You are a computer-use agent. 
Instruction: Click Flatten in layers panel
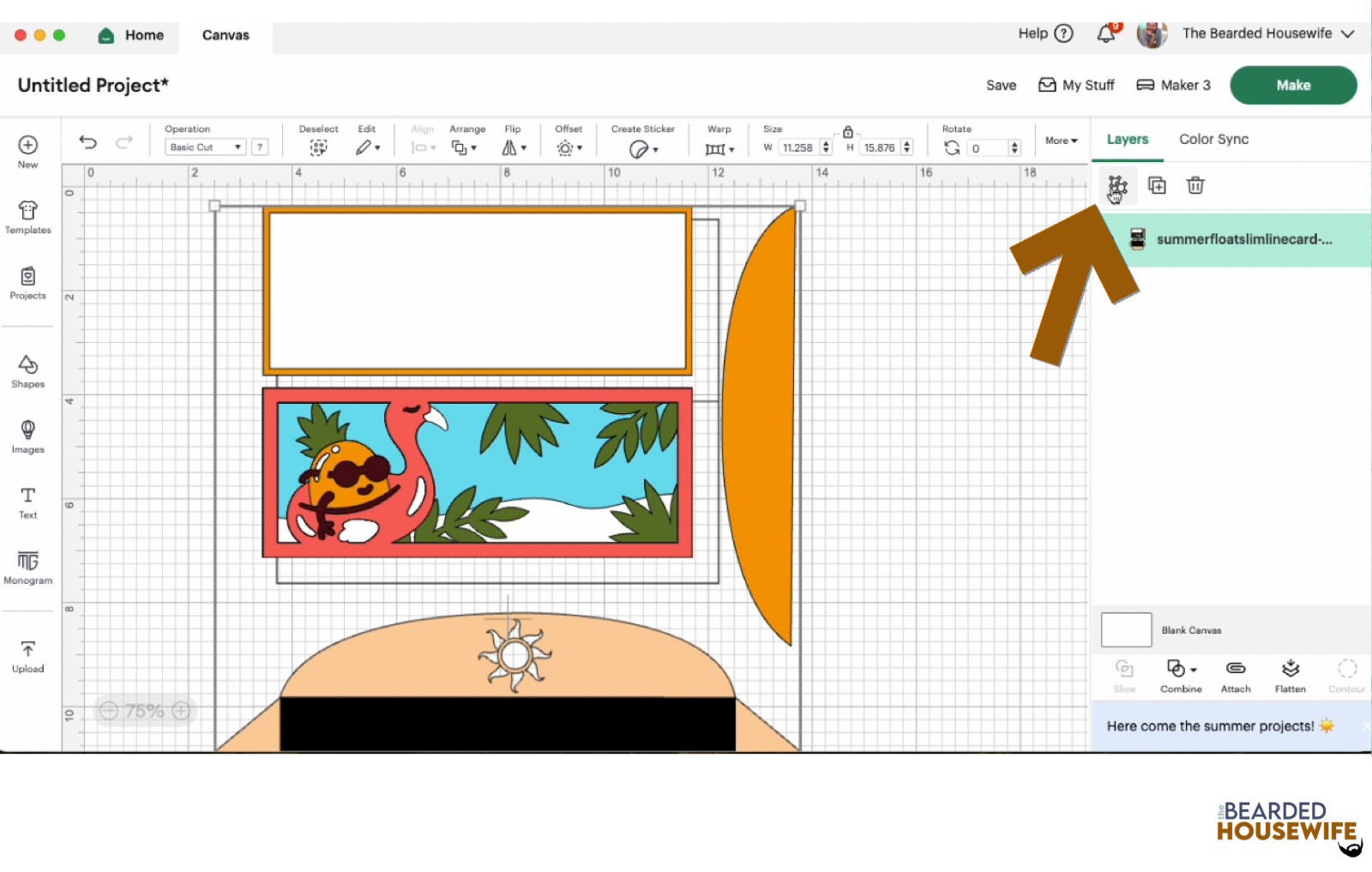pos(1290,676)
